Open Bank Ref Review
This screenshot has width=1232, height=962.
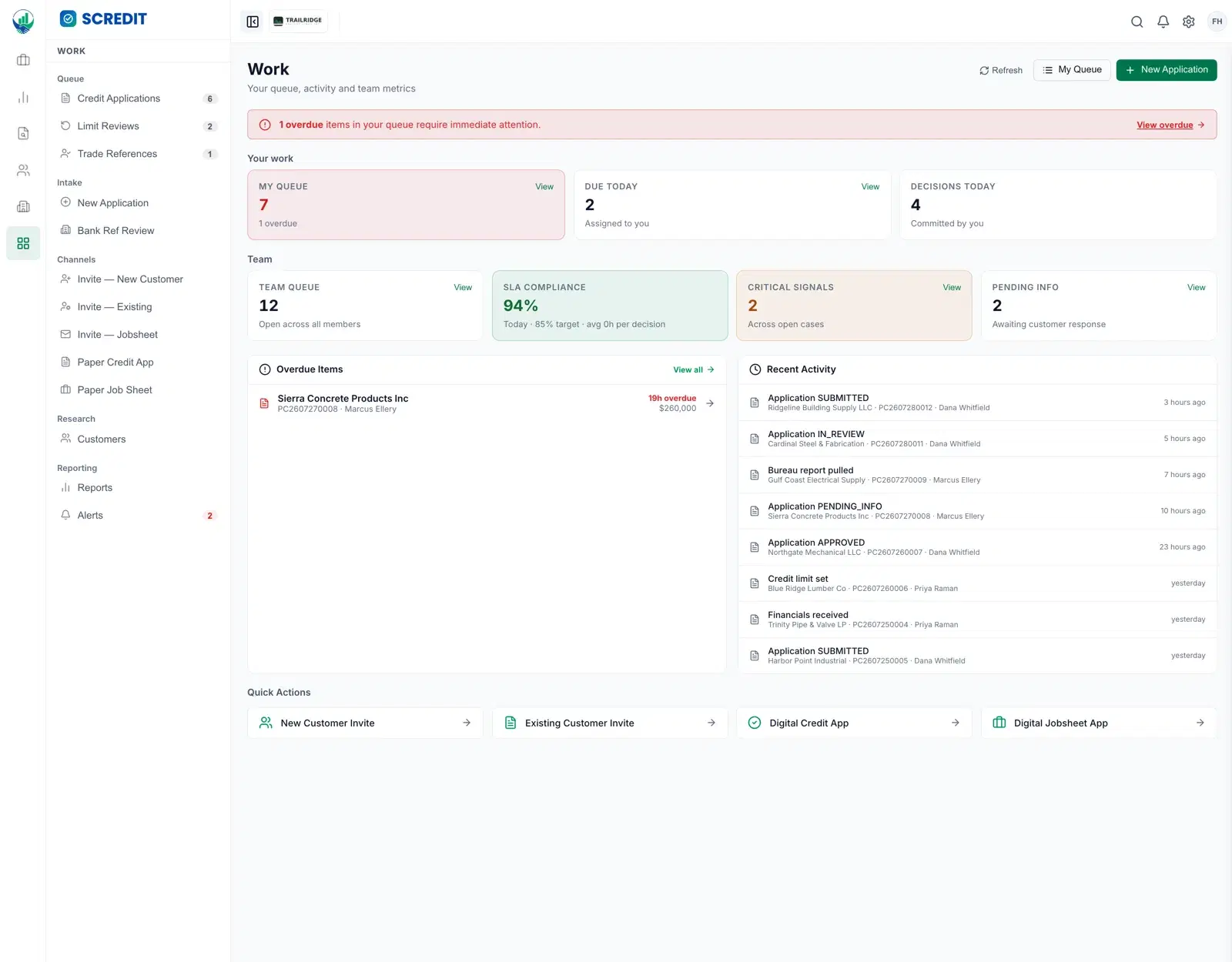pyautogui.click(x=139, y=231)
